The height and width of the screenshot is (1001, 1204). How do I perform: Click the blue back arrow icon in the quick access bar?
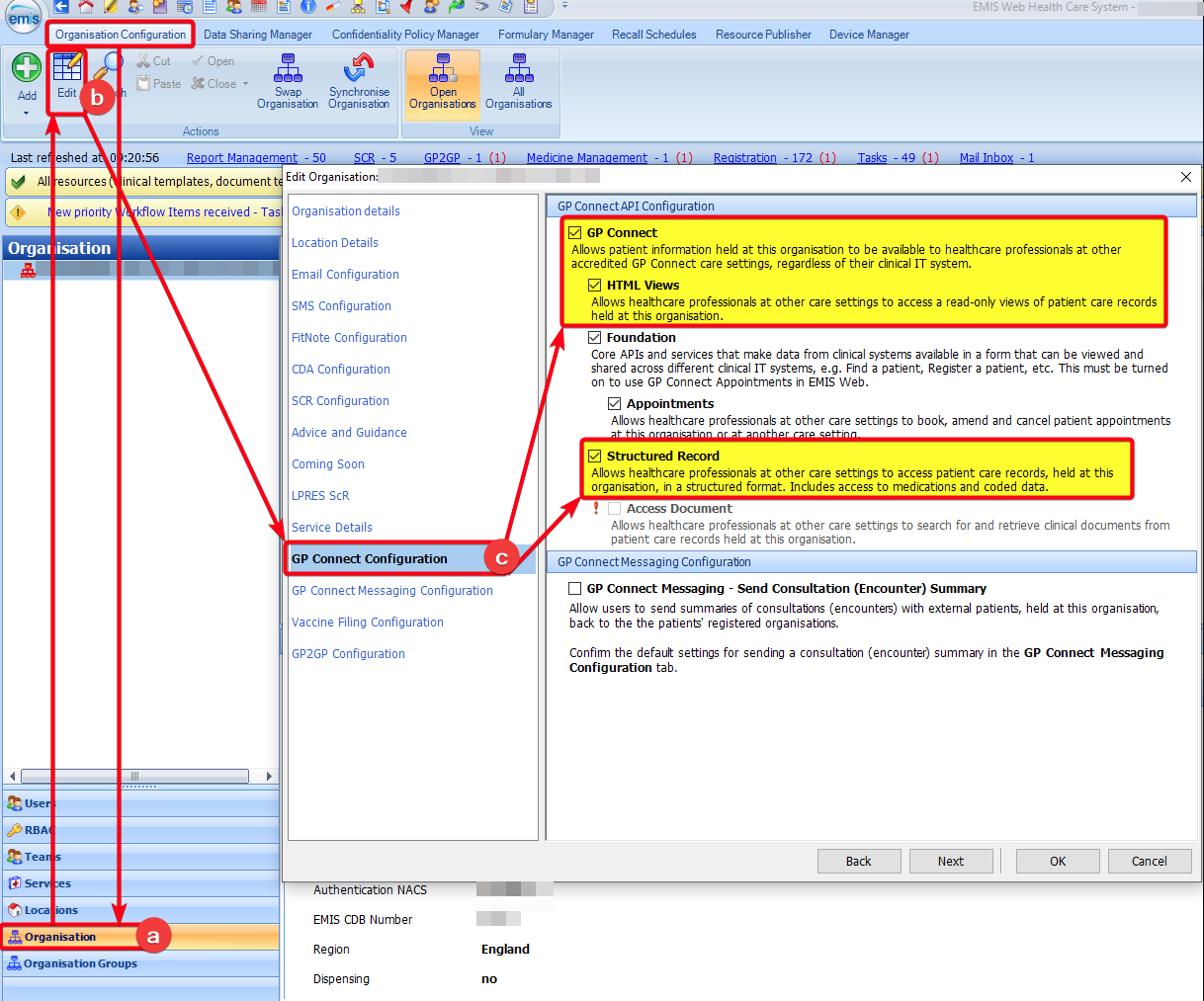[61, 6]
